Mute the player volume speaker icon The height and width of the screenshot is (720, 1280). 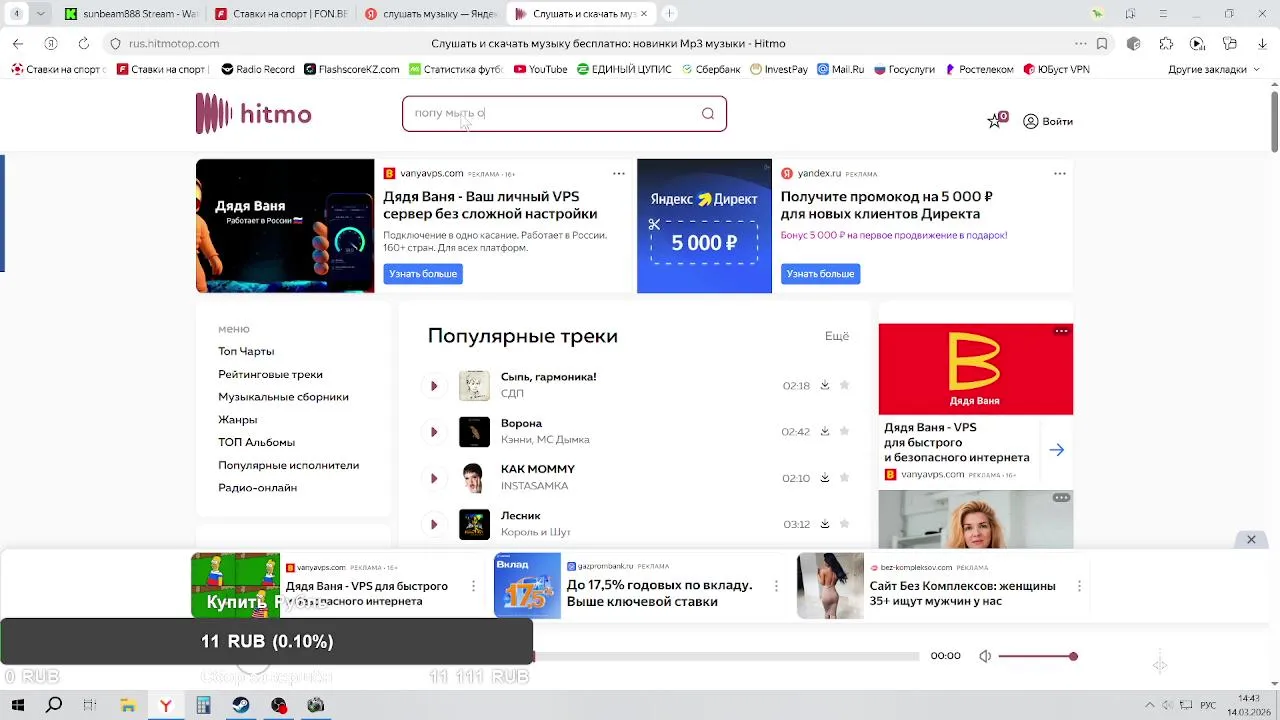[985, 656]
